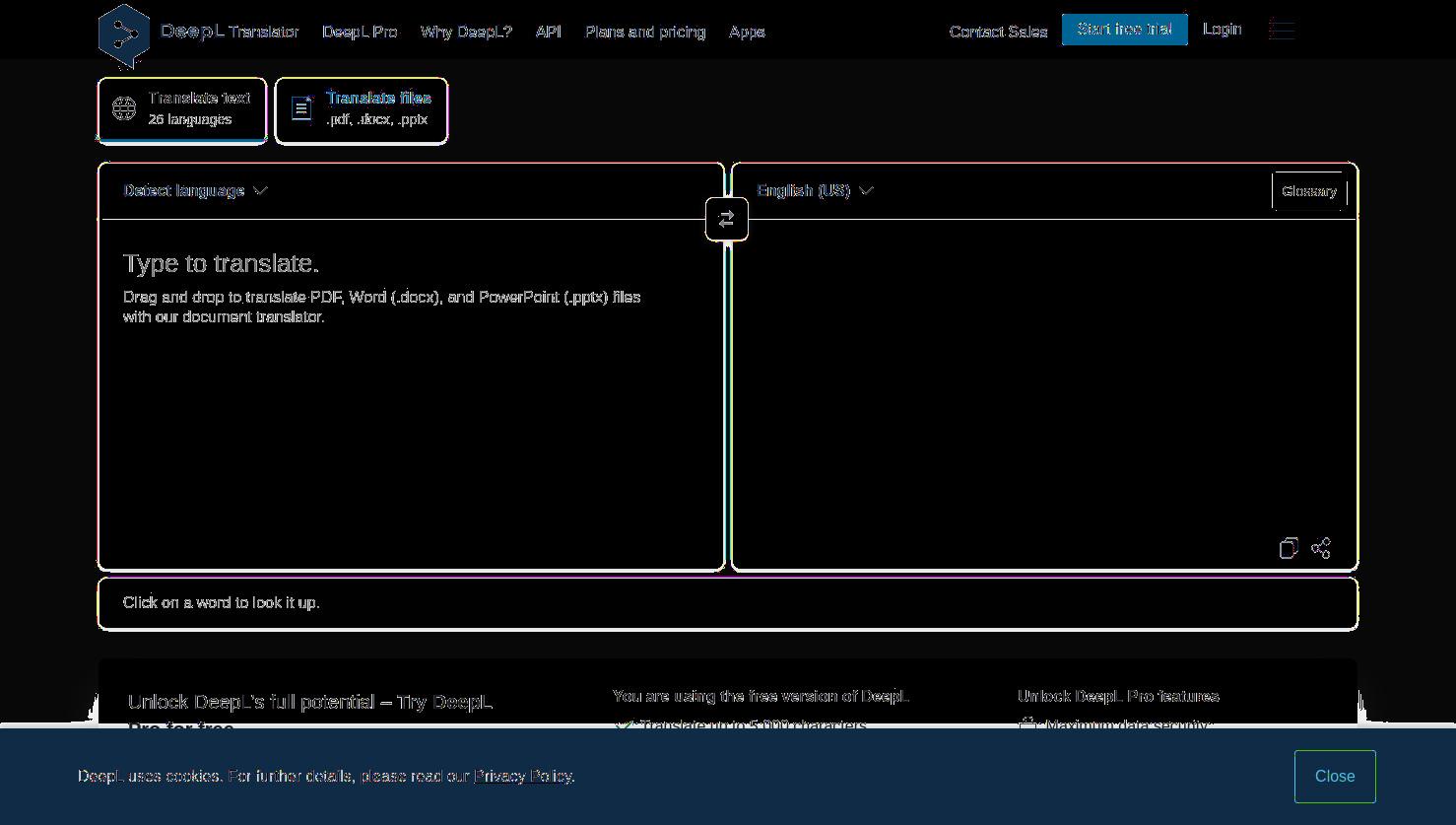Viewport: 1456px width, 825px height.
Task: Click the globe icon in Translate text
Action: (x=124, y=108)
